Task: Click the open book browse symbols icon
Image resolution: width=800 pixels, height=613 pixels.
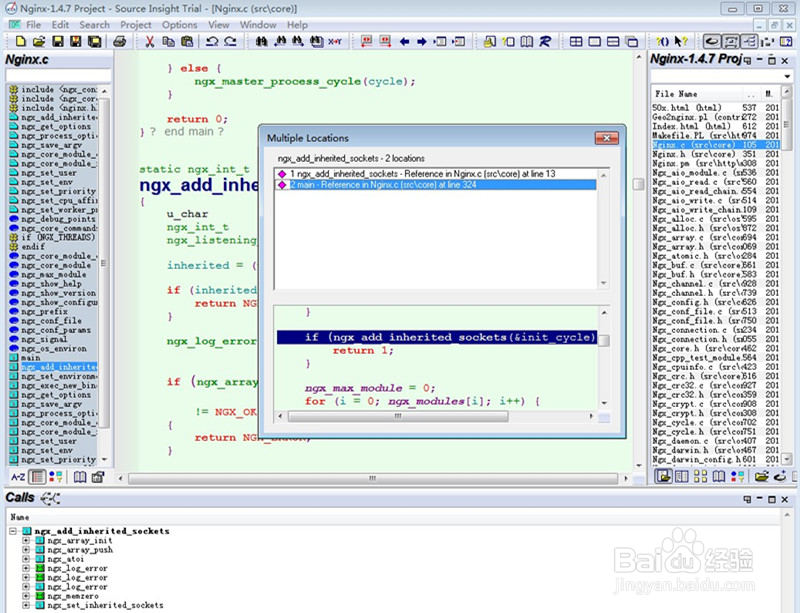Action: pyautogui.click(x=527, y=41)
